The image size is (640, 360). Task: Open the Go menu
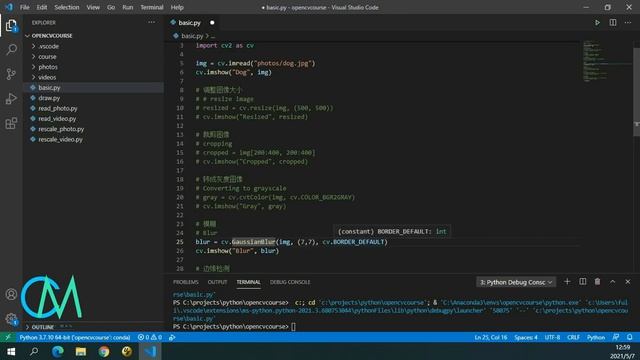tap(111, 7)
